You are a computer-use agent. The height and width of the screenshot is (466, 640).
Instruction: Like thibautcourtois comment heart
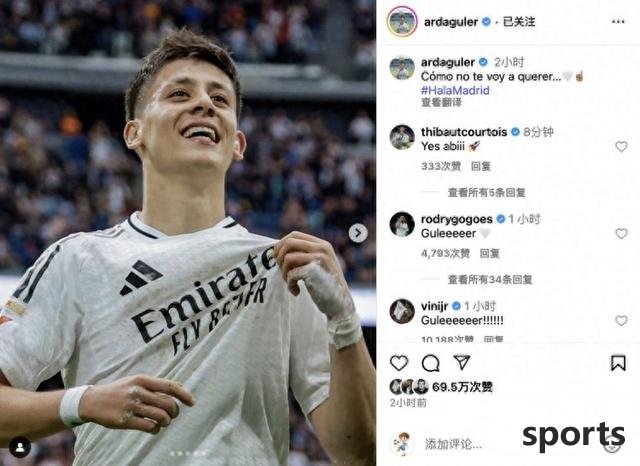click(x=621, y=146)
